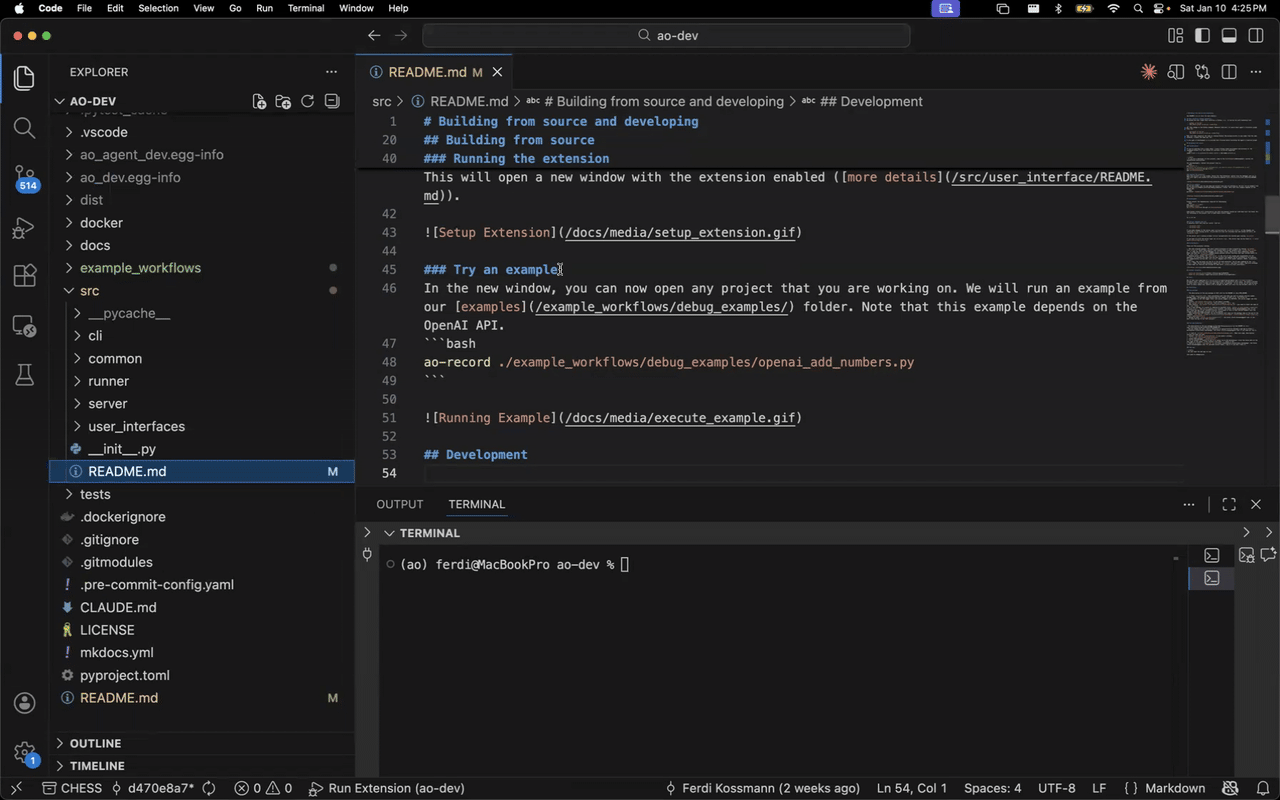Refresh the explorer file tree
This screenshot has height=800, width=1280.
point(308,101)
